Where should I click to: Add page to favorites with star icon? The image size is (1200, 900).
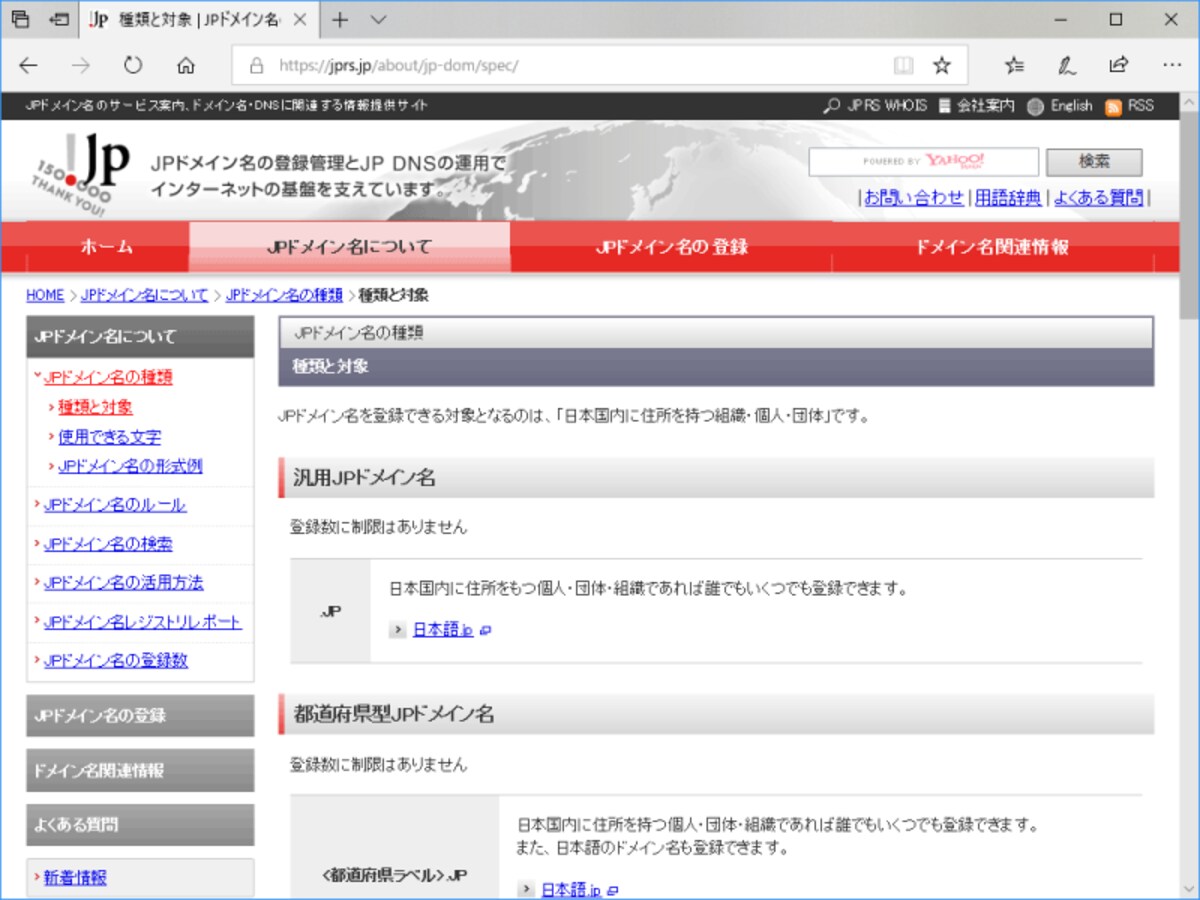941,65
